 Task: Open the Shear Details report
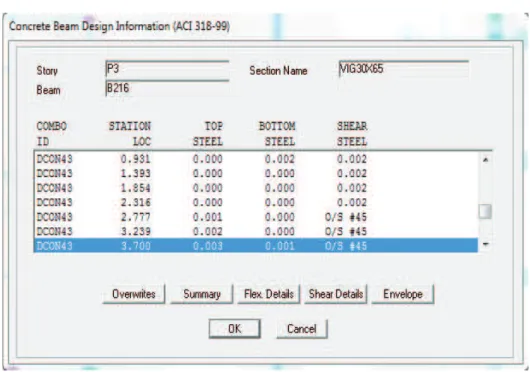point(336,294)
